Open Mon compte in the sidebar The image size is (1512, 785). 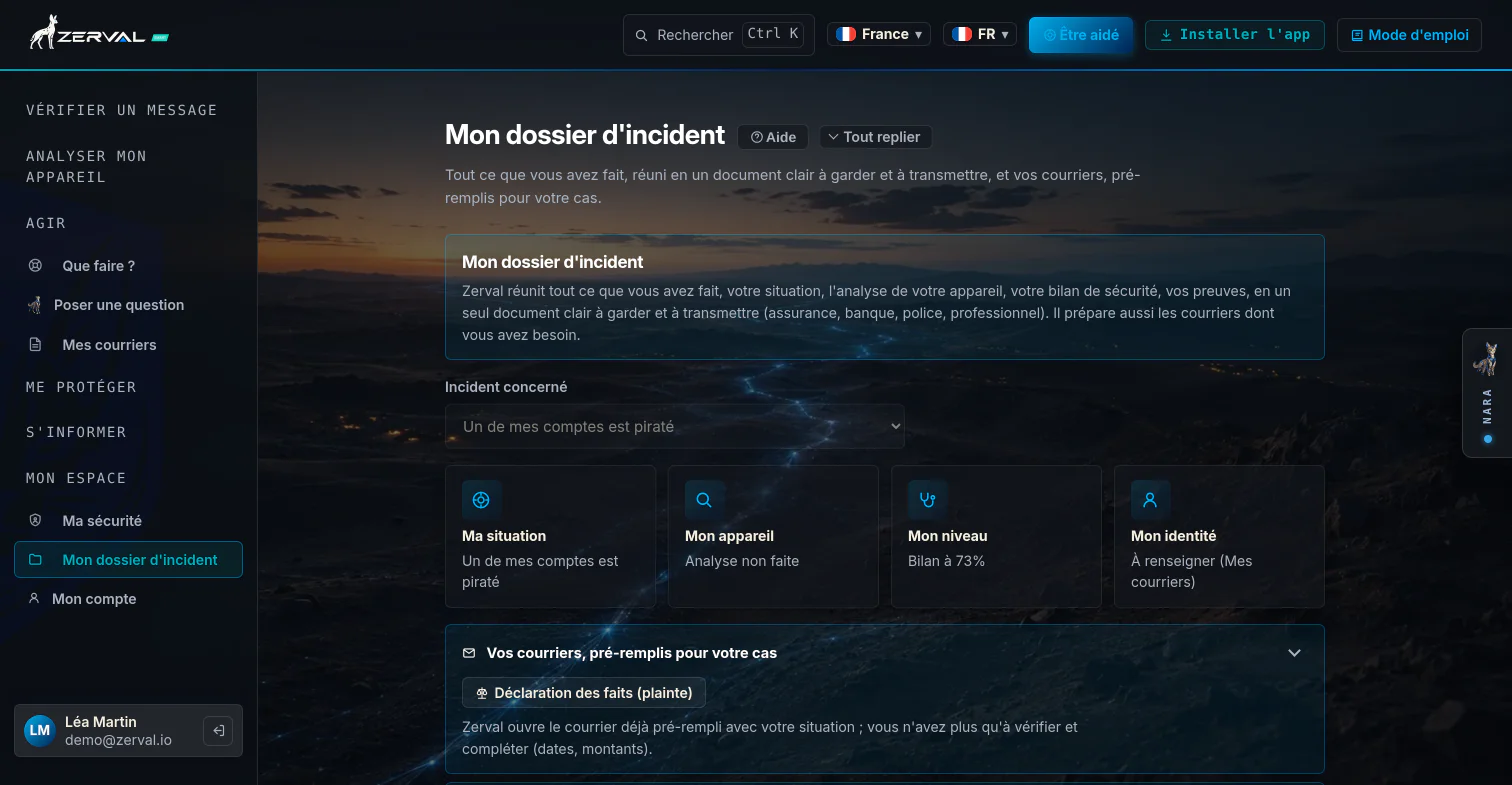[x=128, y=599]
